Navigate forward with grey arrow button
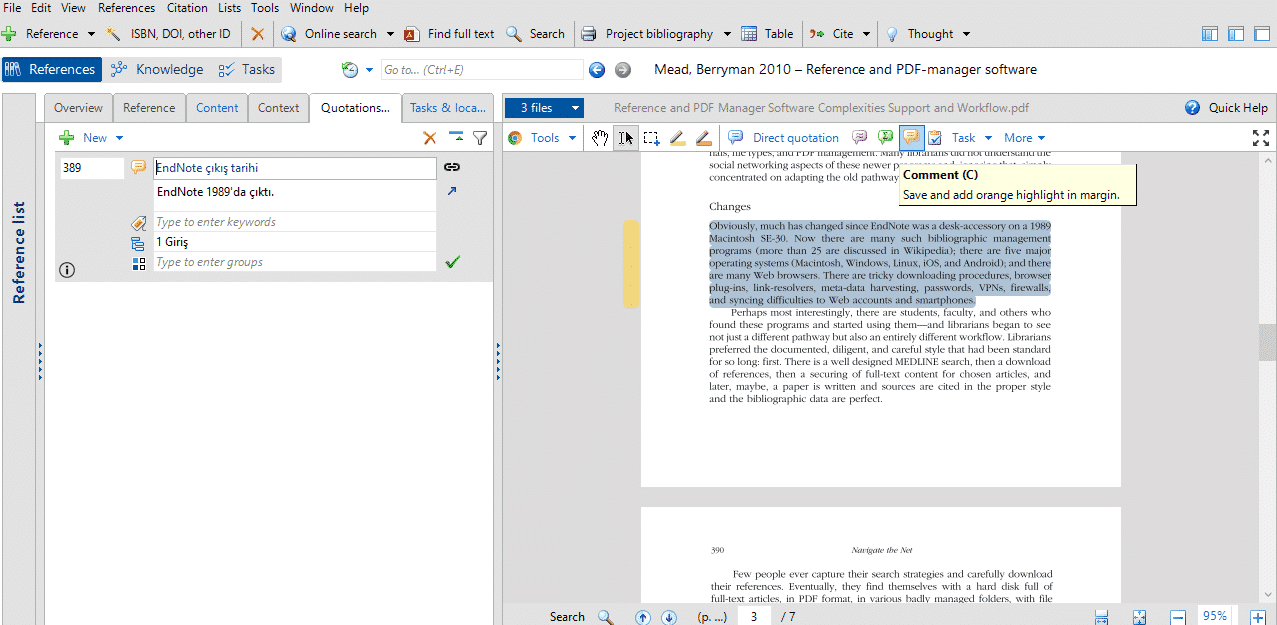This screenshot has width=1277, height=625. [623, 70]
